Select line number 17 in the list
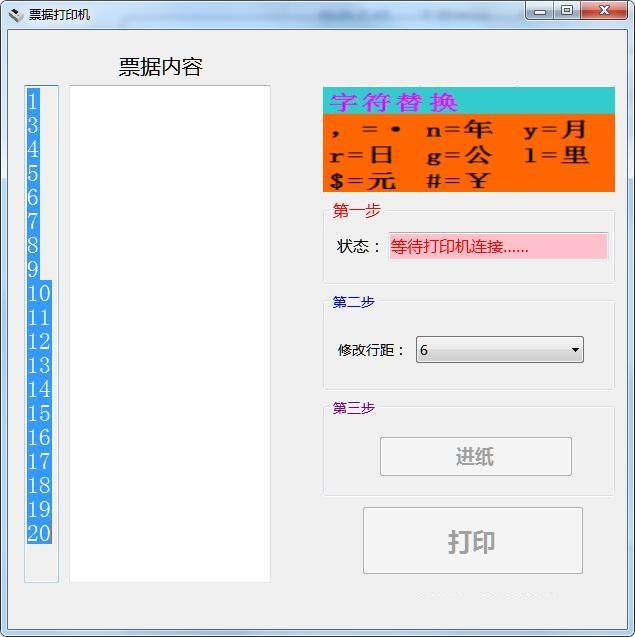The width and height of the screenshot is (635, 637). click(39, 461)
